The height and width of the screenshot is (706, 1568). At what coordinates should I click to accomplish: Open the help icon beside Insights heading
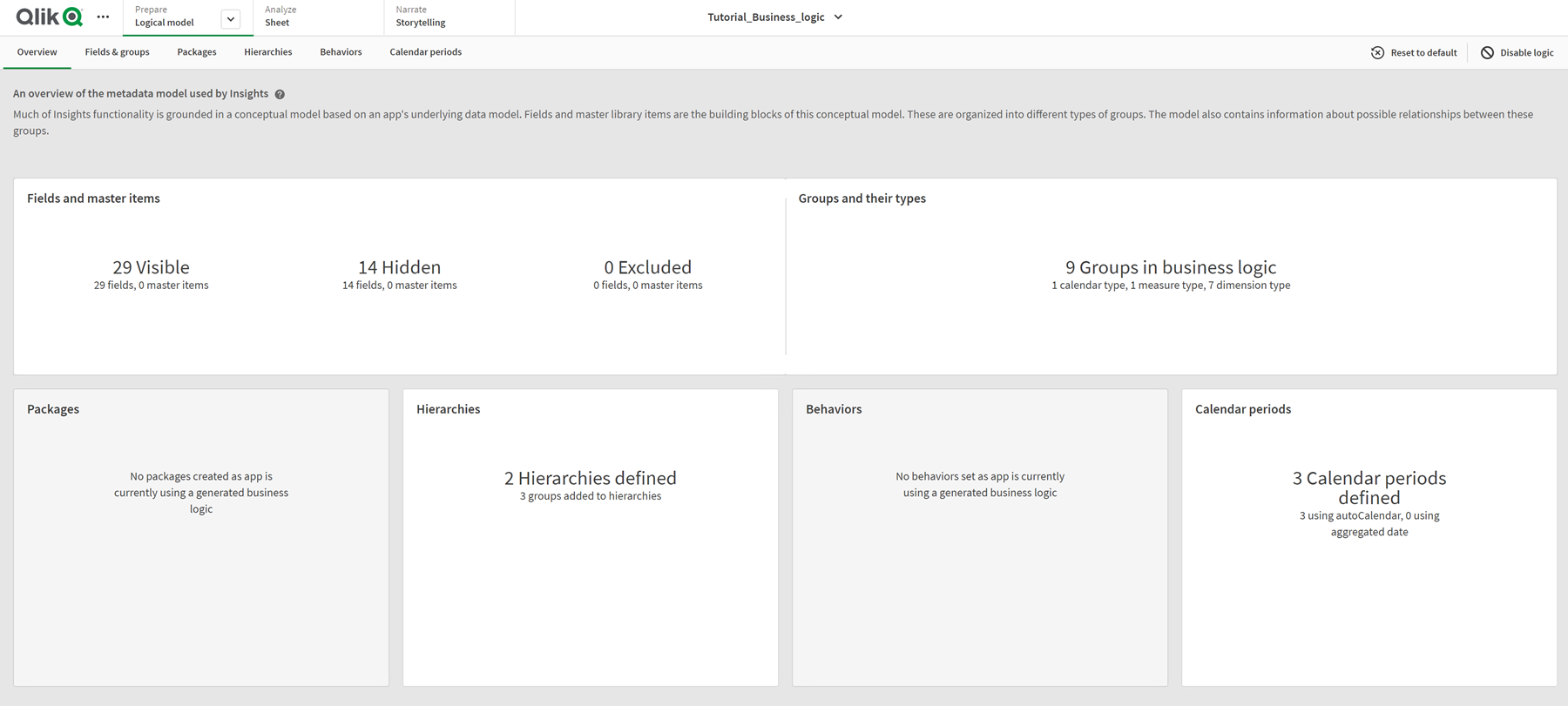(x=280, y=94)
